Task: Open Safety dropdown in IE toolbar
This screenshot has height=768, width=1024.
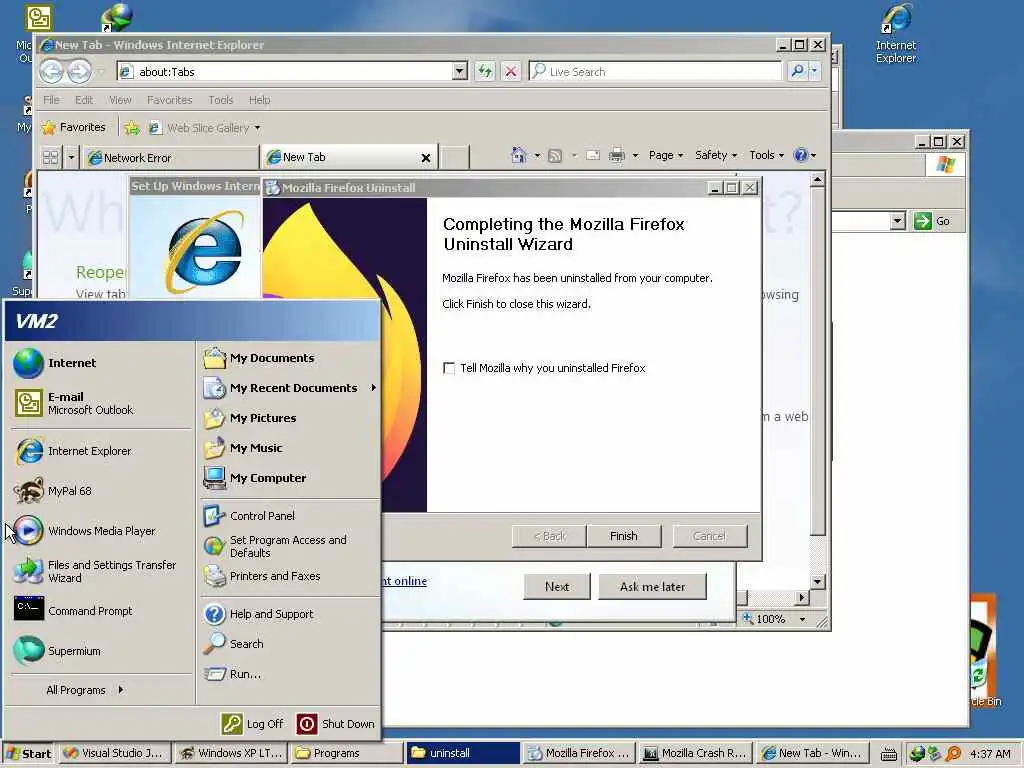Action: tap(716, 155)
